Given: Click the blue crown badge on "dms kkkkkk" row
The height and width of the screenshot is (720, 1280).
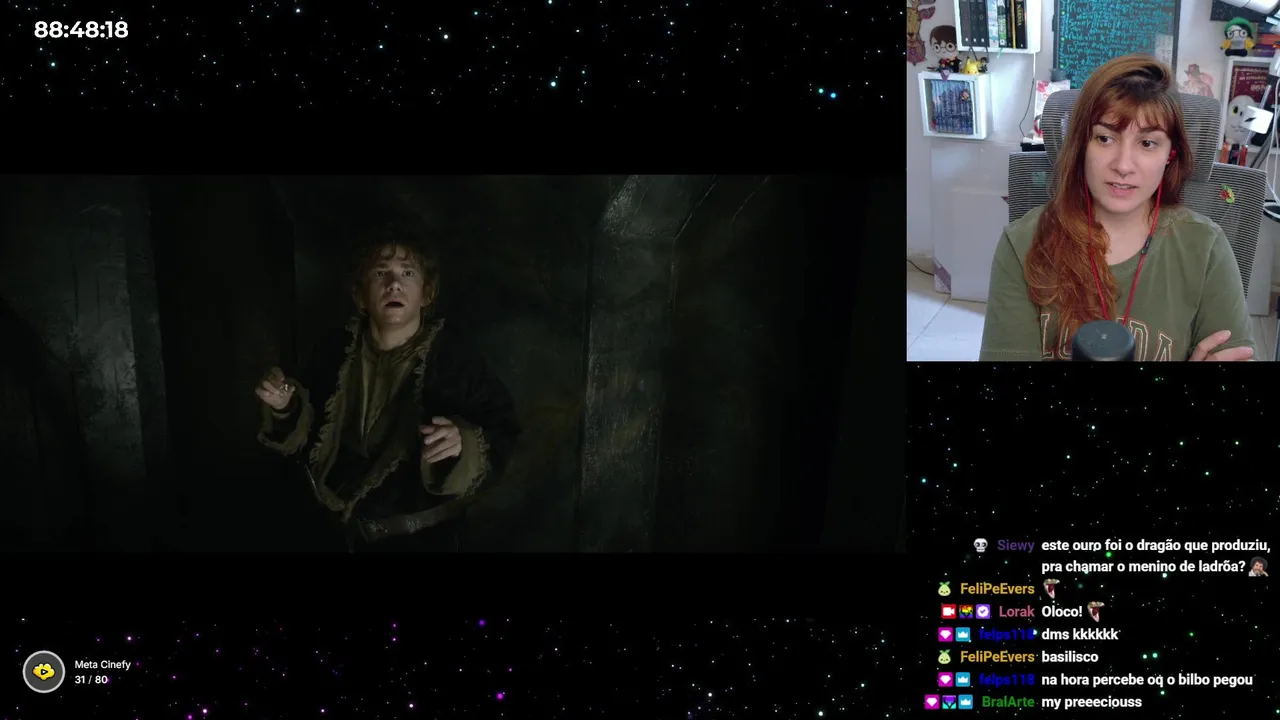Looking at the screenshot, I should (963, 635).
